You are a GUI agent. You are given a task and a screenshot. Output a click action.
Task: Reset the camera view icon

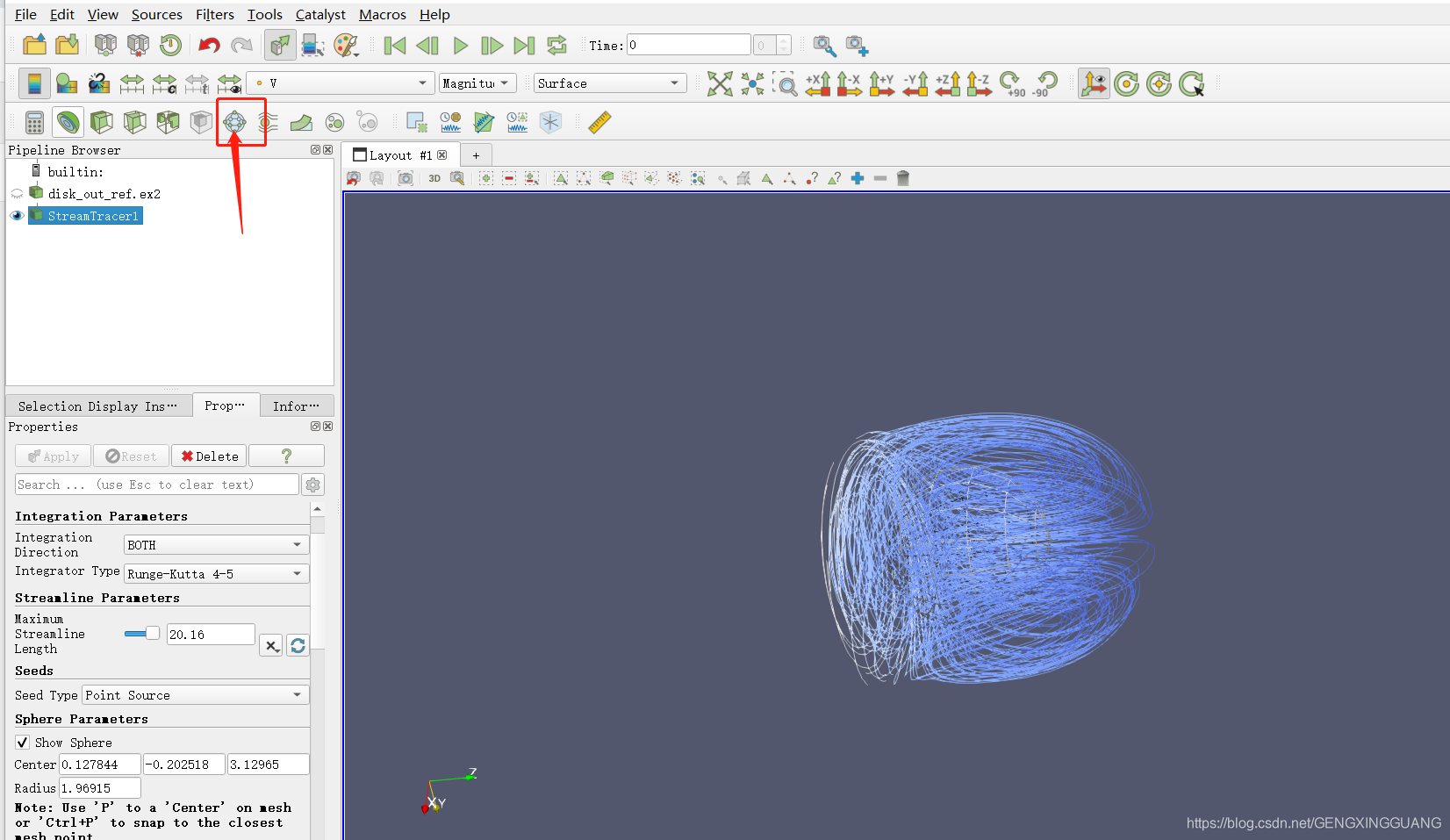[x=720, y=83]
